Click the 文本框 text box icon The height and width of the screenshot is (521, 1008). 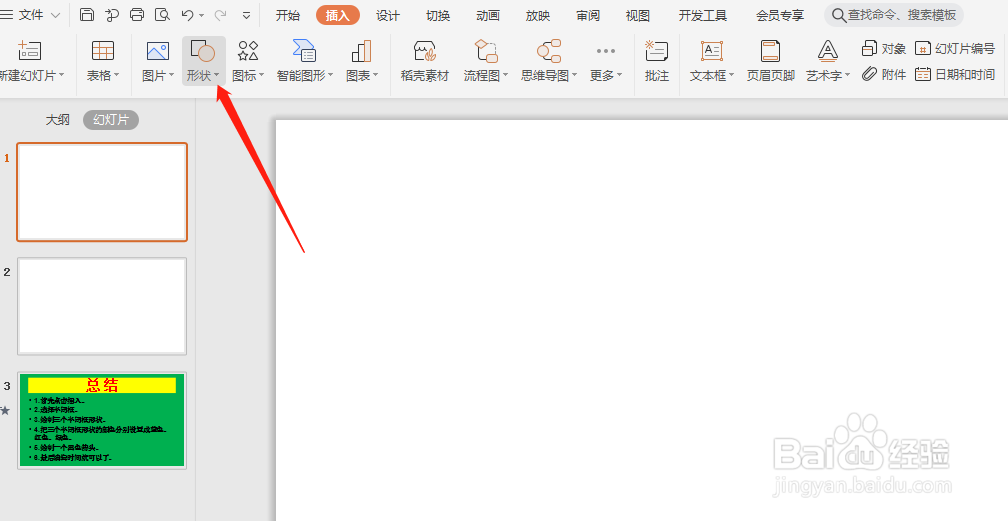click(x=712, y=51)
